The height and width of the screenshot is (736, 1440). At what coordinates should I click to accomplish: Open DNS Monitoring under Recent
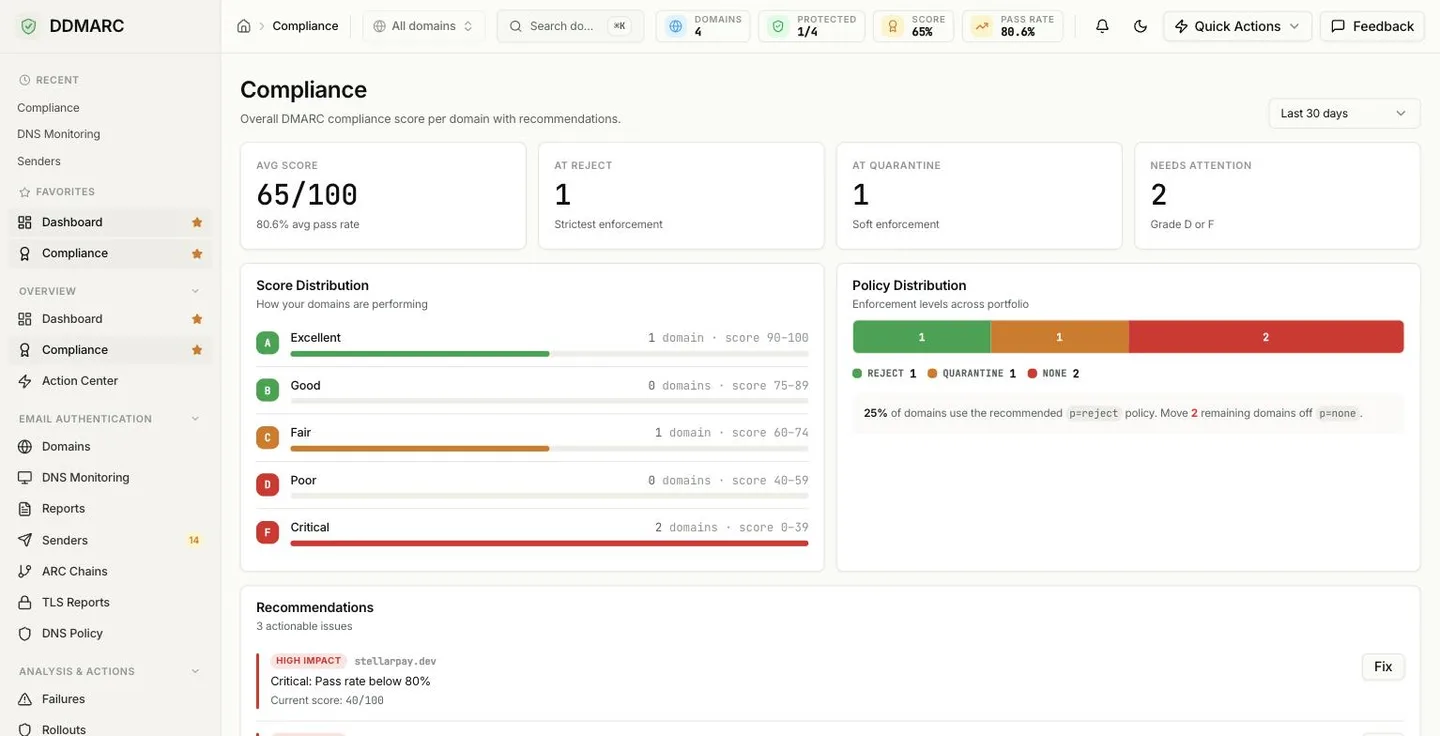click(58, 134)
